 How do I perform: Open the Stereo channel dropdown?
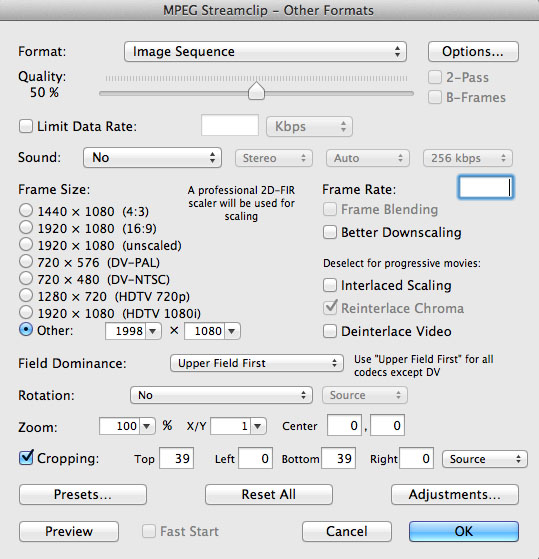(x=274, y=158)
